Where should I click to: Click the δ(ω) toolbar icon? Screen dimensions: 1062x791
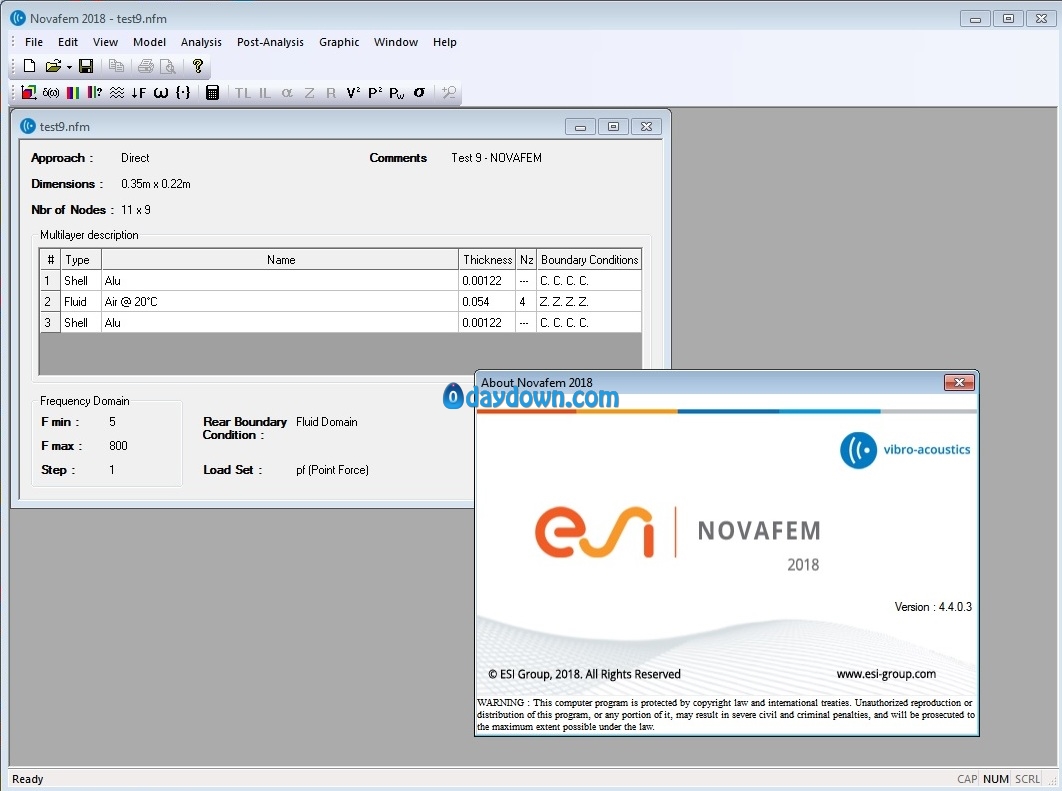click(51, 93)
